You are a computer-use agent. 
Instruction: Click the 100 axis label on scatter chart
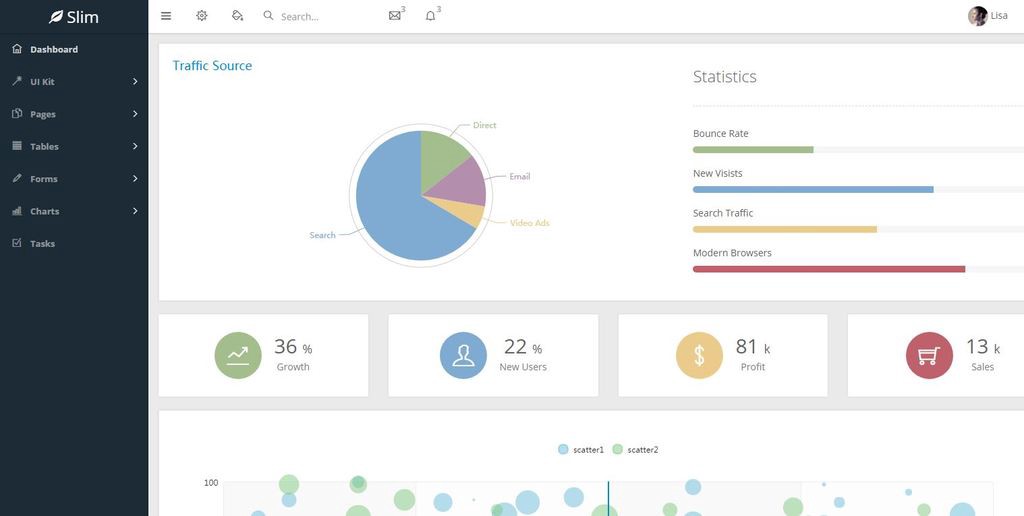pyautogui.click(x=211, y=483)
